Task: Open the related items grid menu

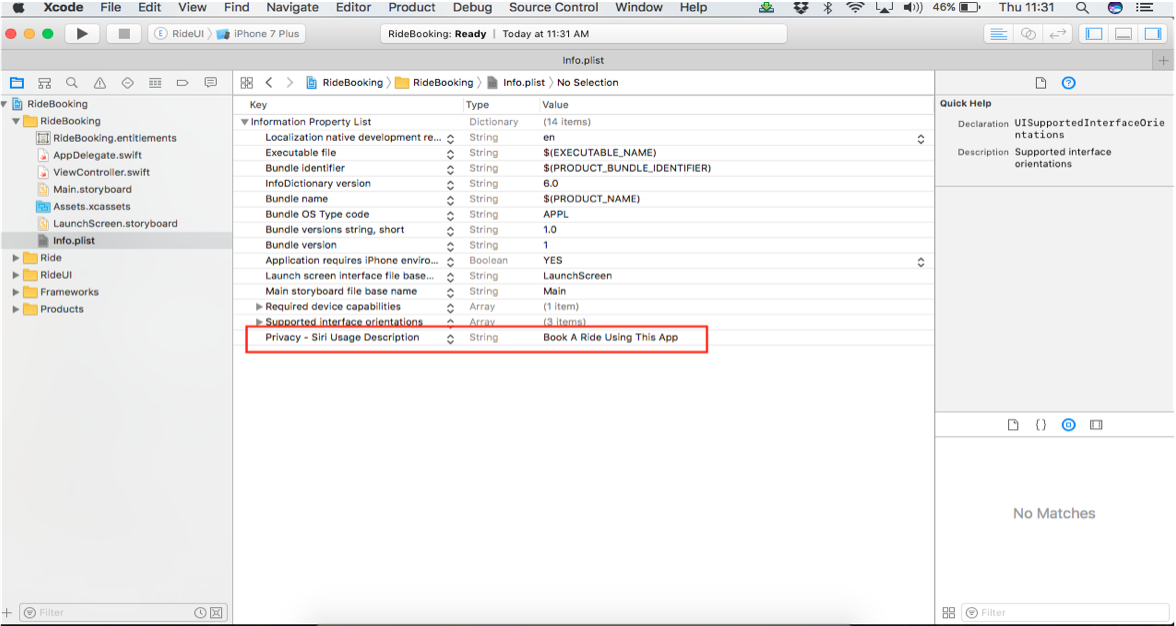Action: pos(247,82)
